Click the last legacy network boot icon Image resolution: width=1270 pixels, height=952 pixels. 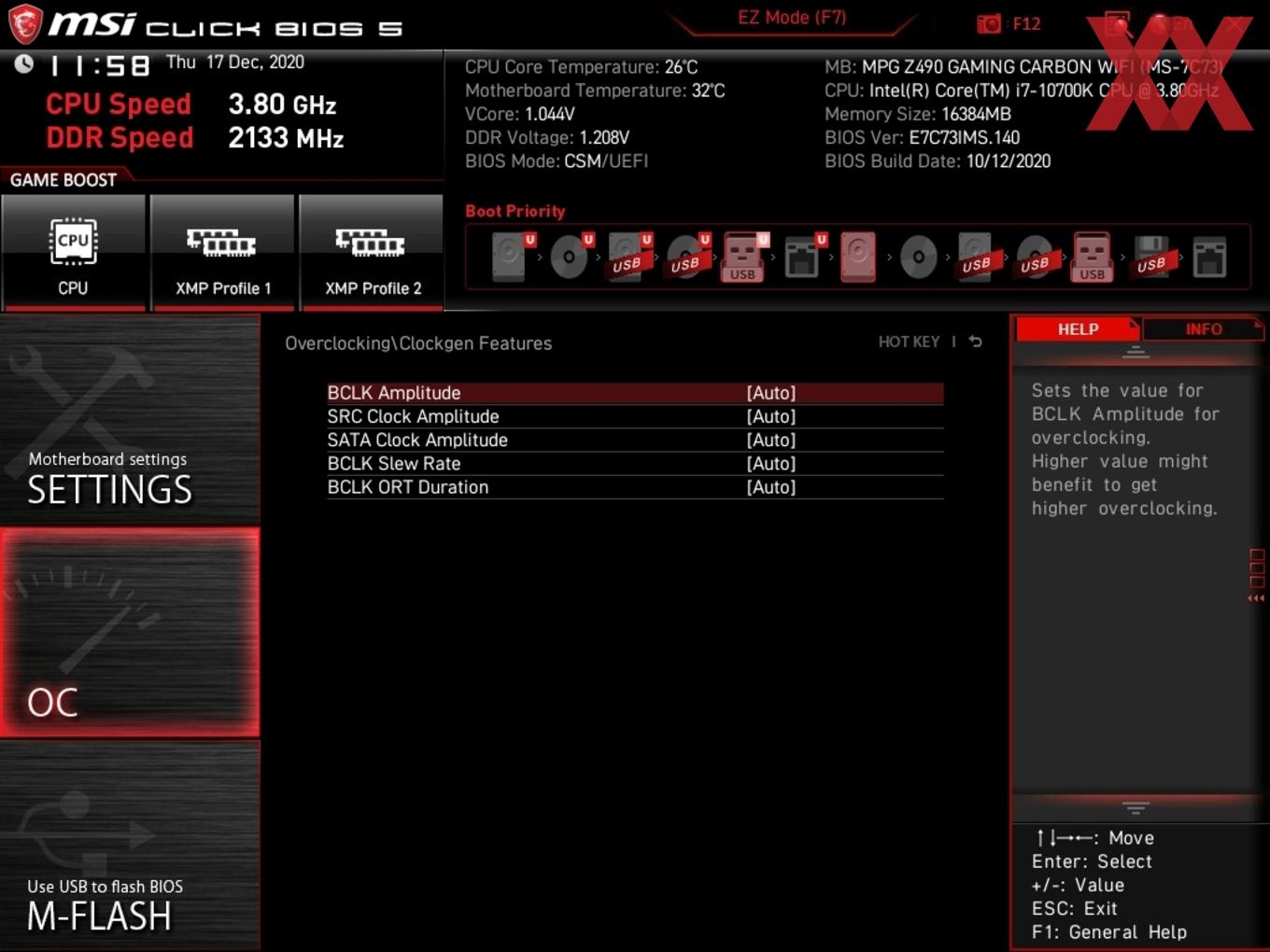1209,258
